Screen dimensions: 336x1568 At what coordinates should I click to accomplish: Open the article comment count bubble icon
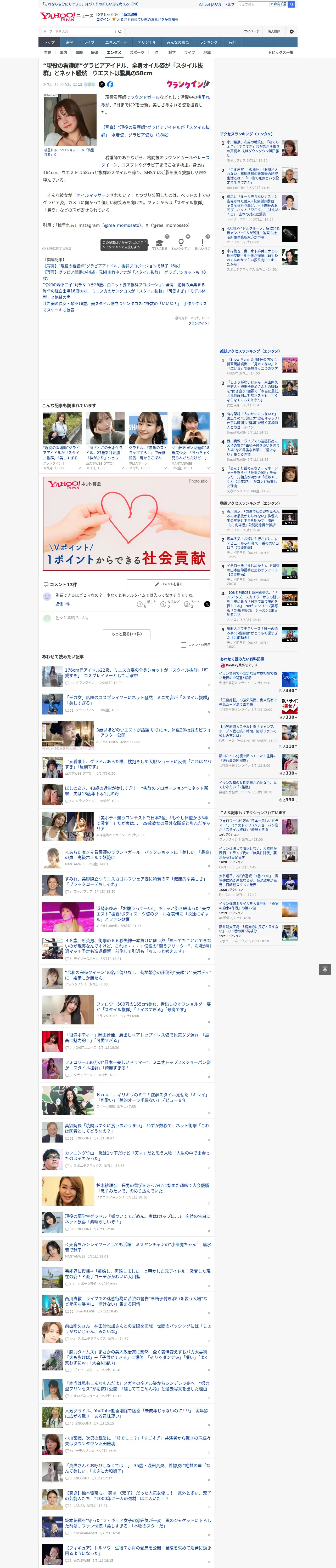(76, 85)
